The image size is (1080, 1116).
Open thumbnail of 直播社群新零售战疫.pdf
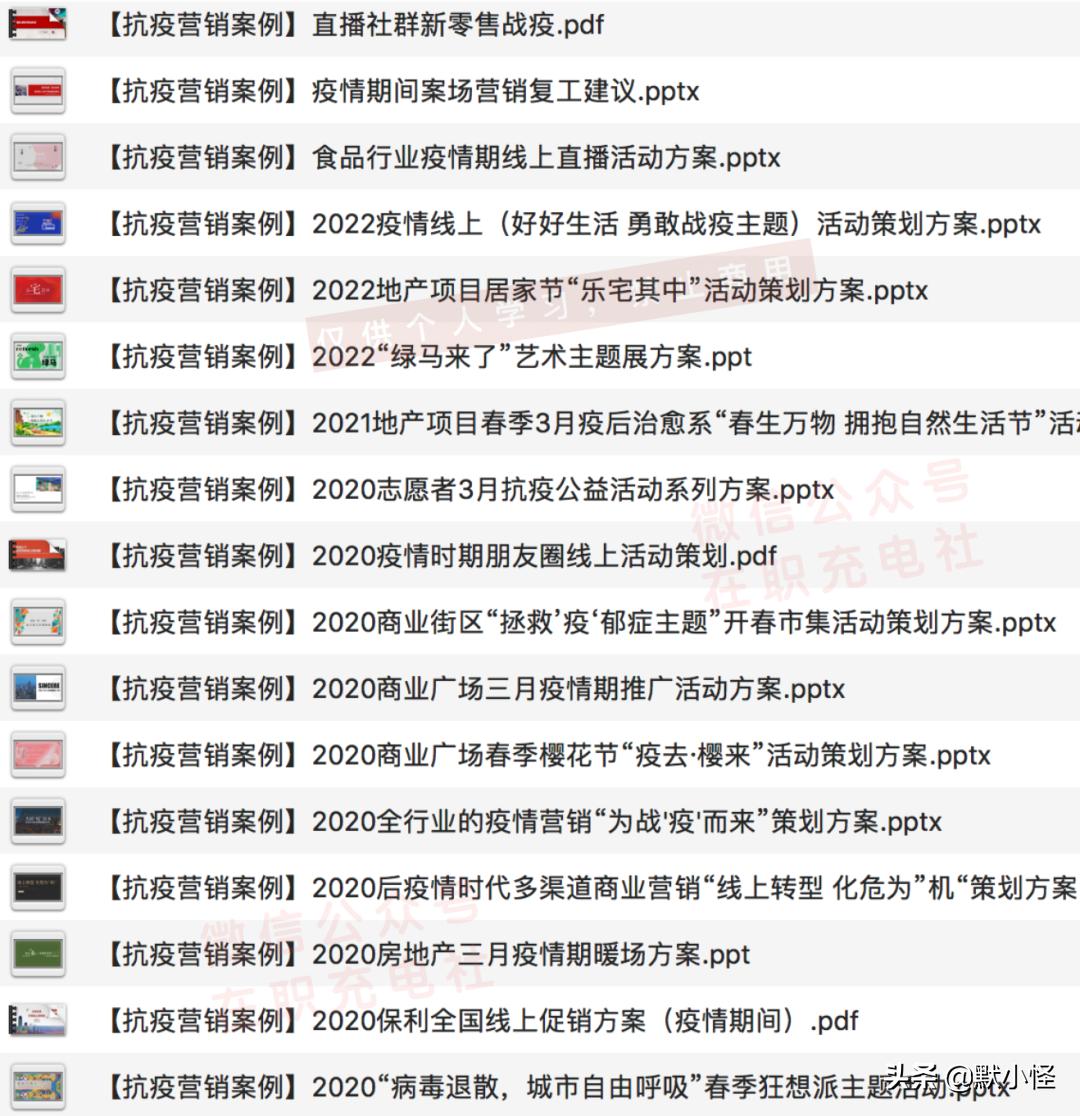pyautogui.click(x=37, y=25)
